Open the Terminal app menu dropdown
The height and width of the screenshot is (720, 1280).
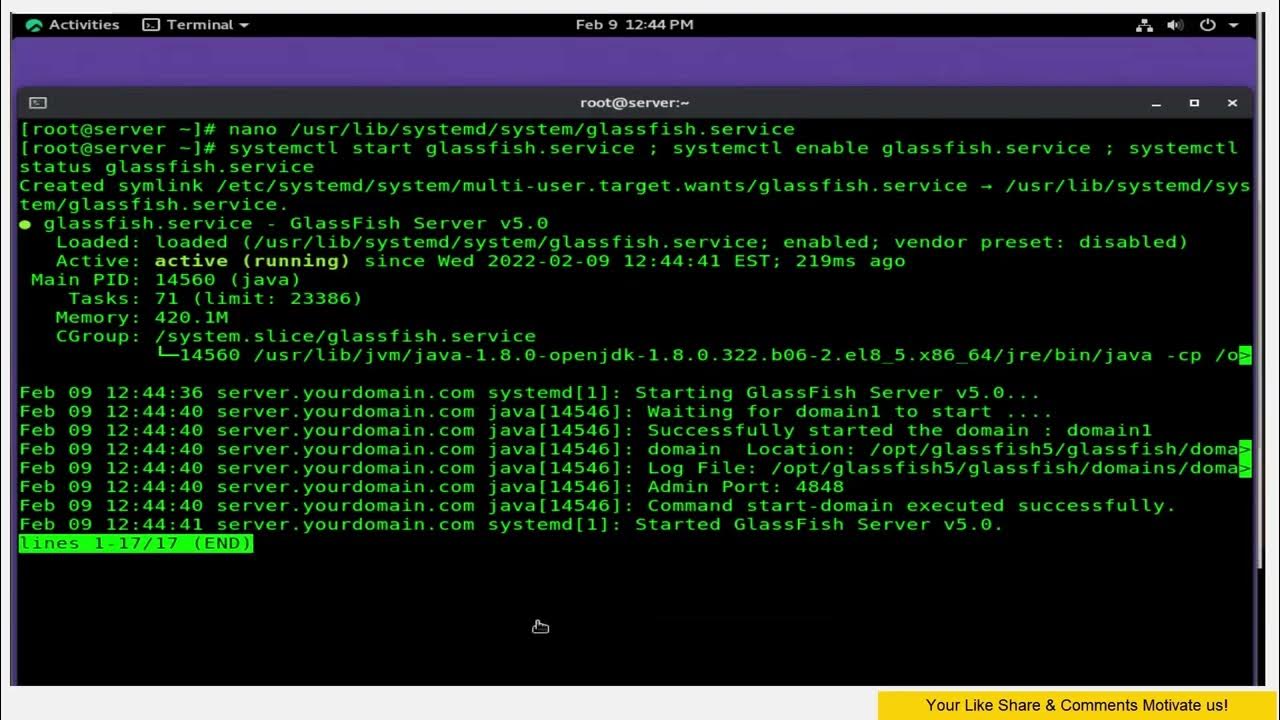[196, 25]
